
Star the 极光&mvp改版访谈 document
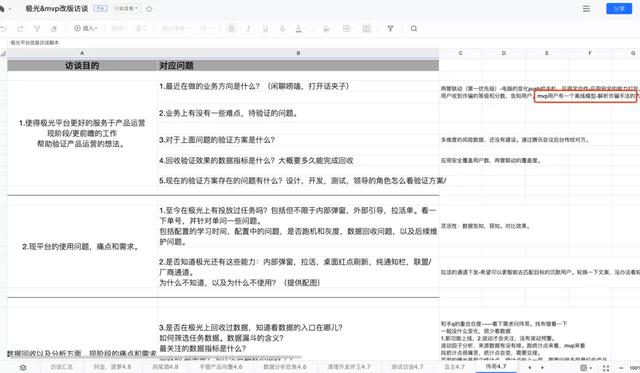149,9
